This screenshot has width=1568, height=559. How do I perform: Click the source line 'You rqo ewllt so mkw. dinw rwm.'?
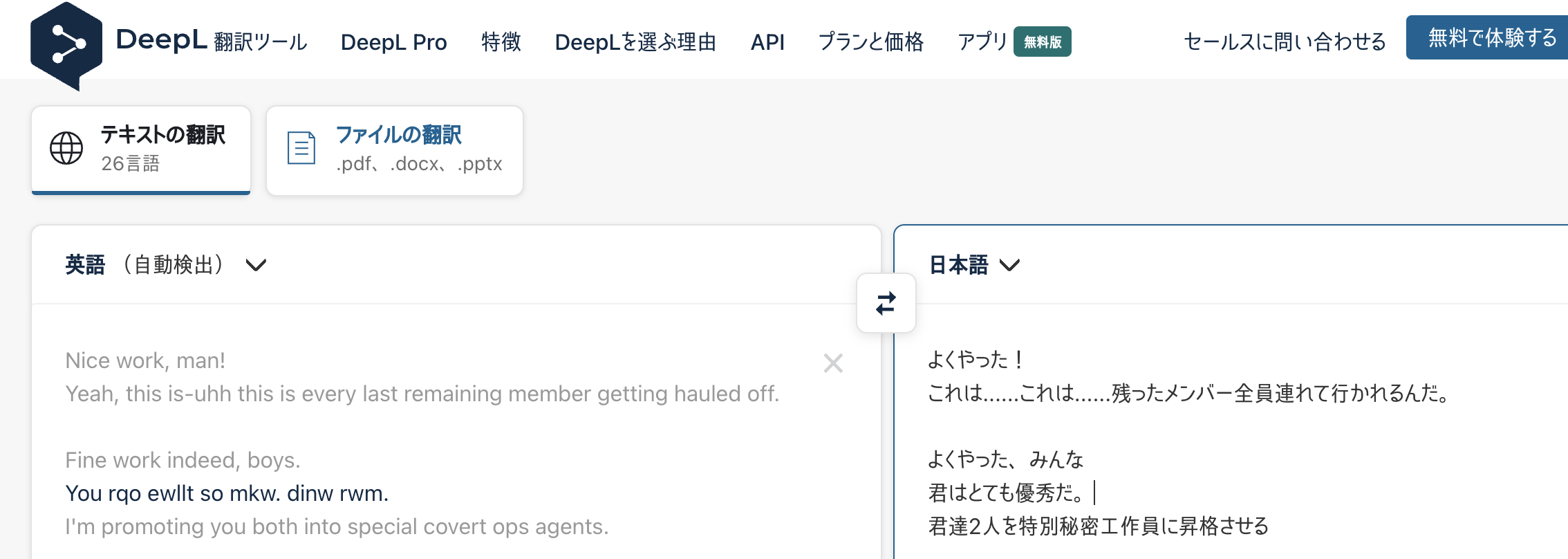click(x=227, y=493)
